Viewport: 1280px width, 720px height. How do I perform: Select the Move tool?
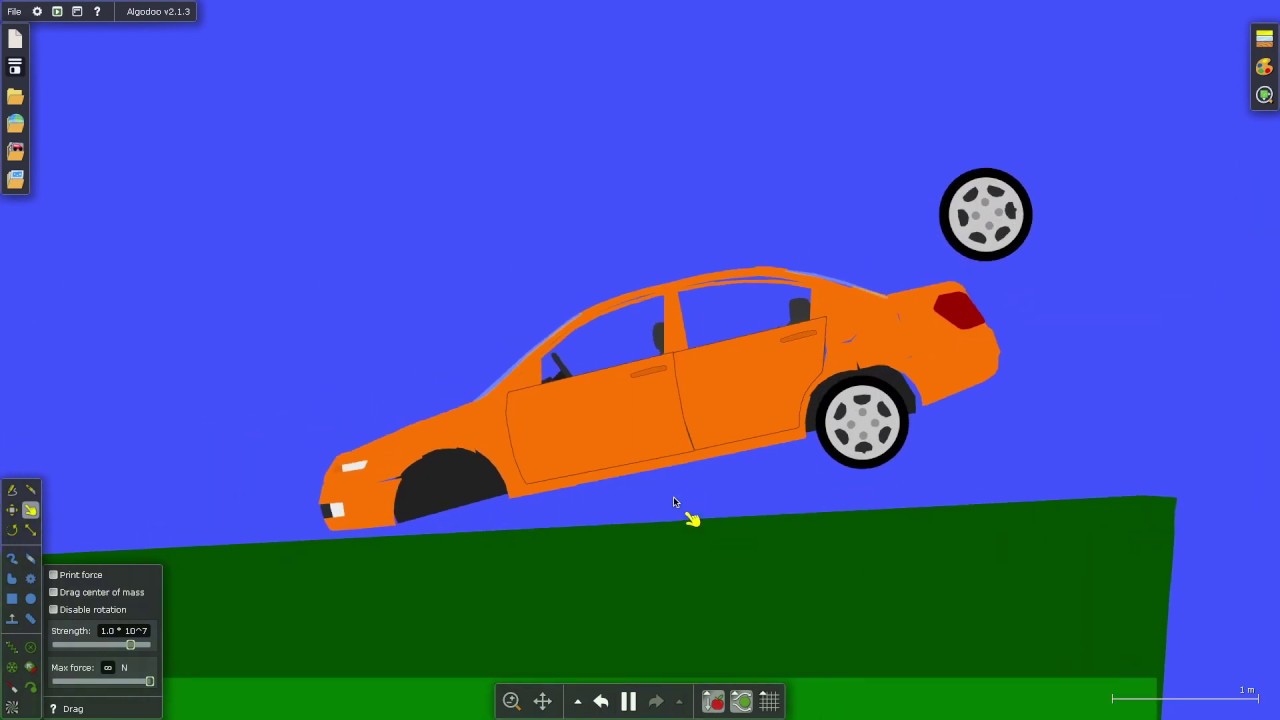[x=12, y=510]
